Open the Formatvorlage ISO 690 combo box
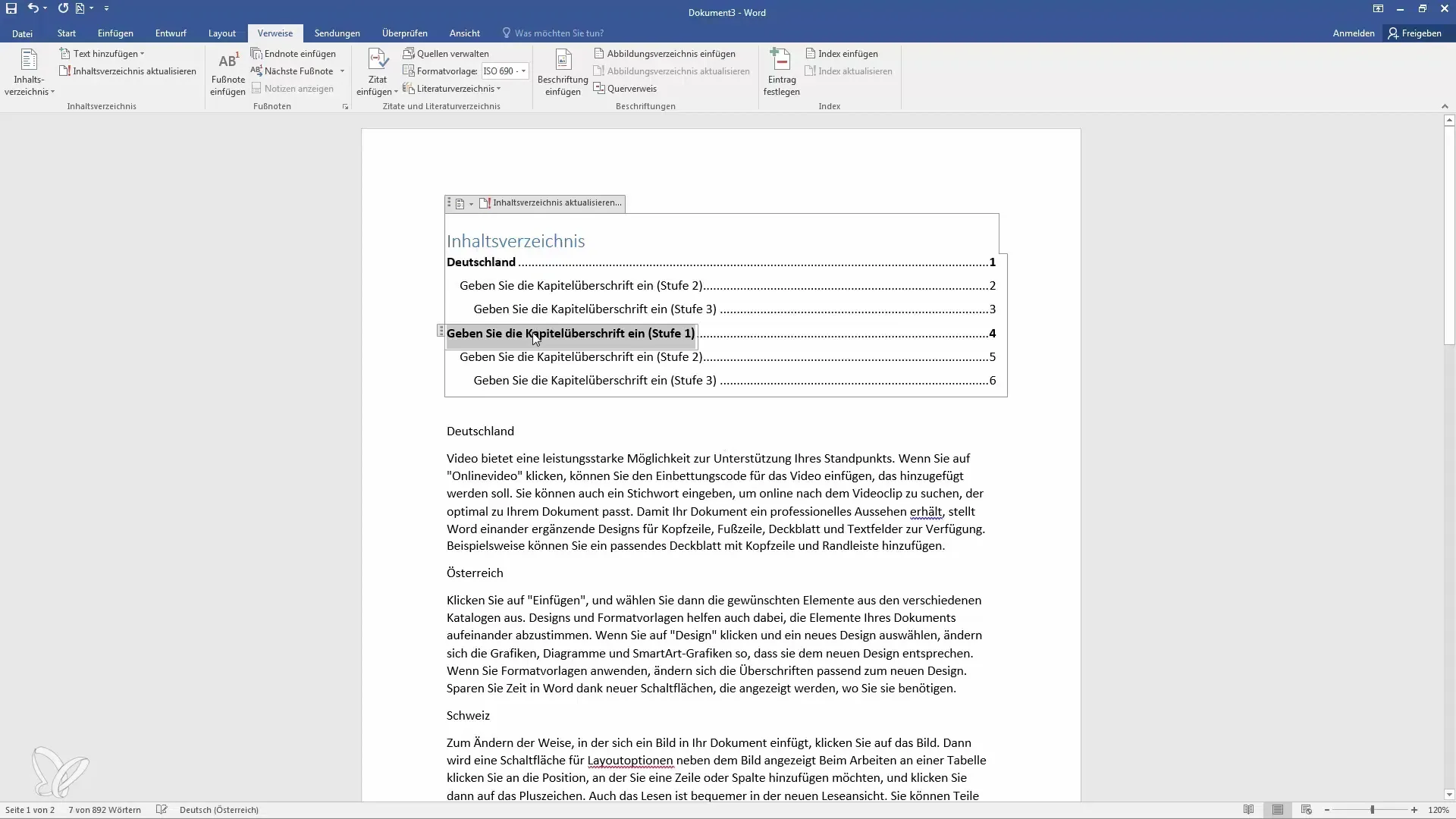The width and height of the screenshot is (1456, 819). click(x=505, y=71)
